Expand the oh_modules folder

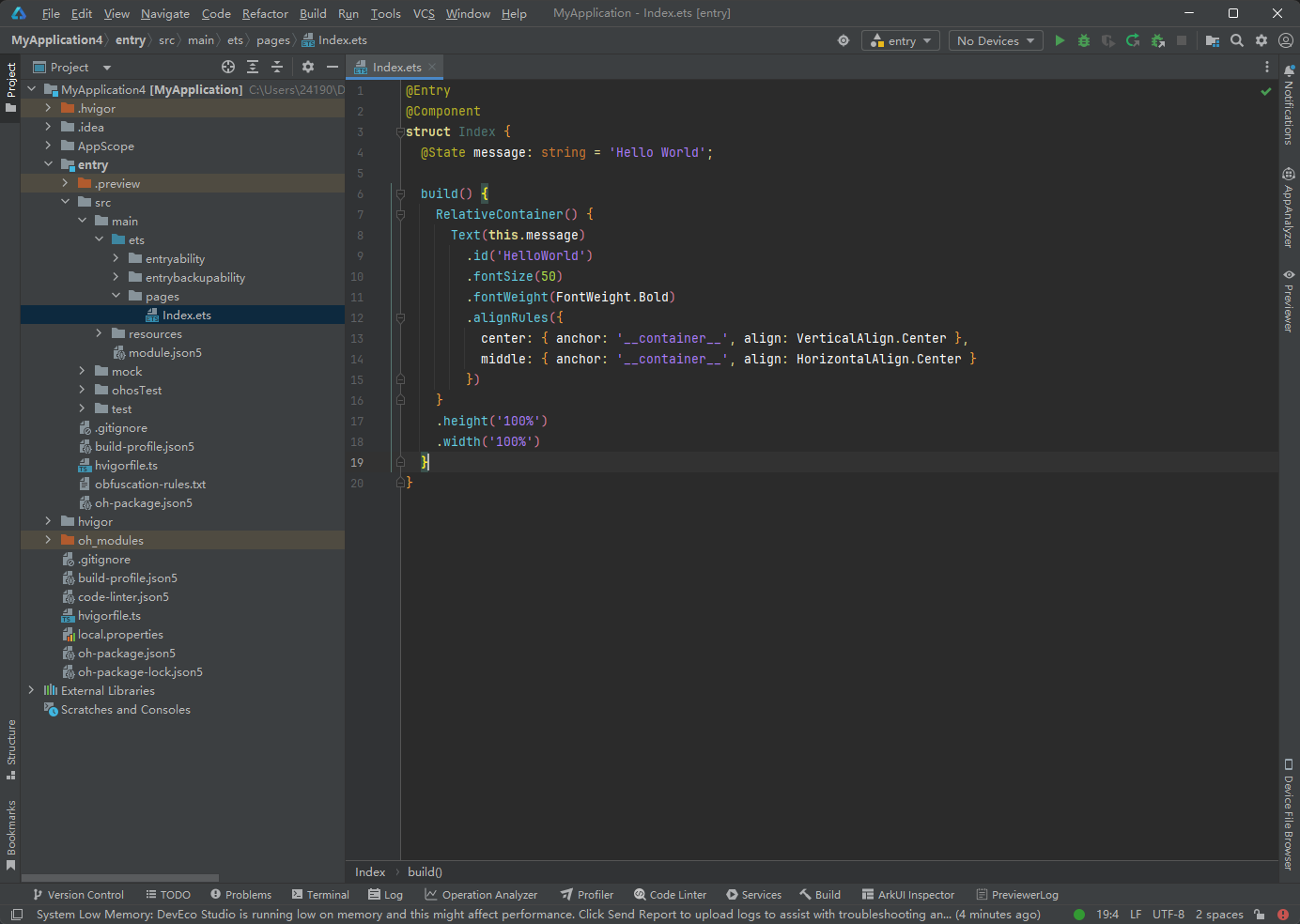[x=48, y=540]
